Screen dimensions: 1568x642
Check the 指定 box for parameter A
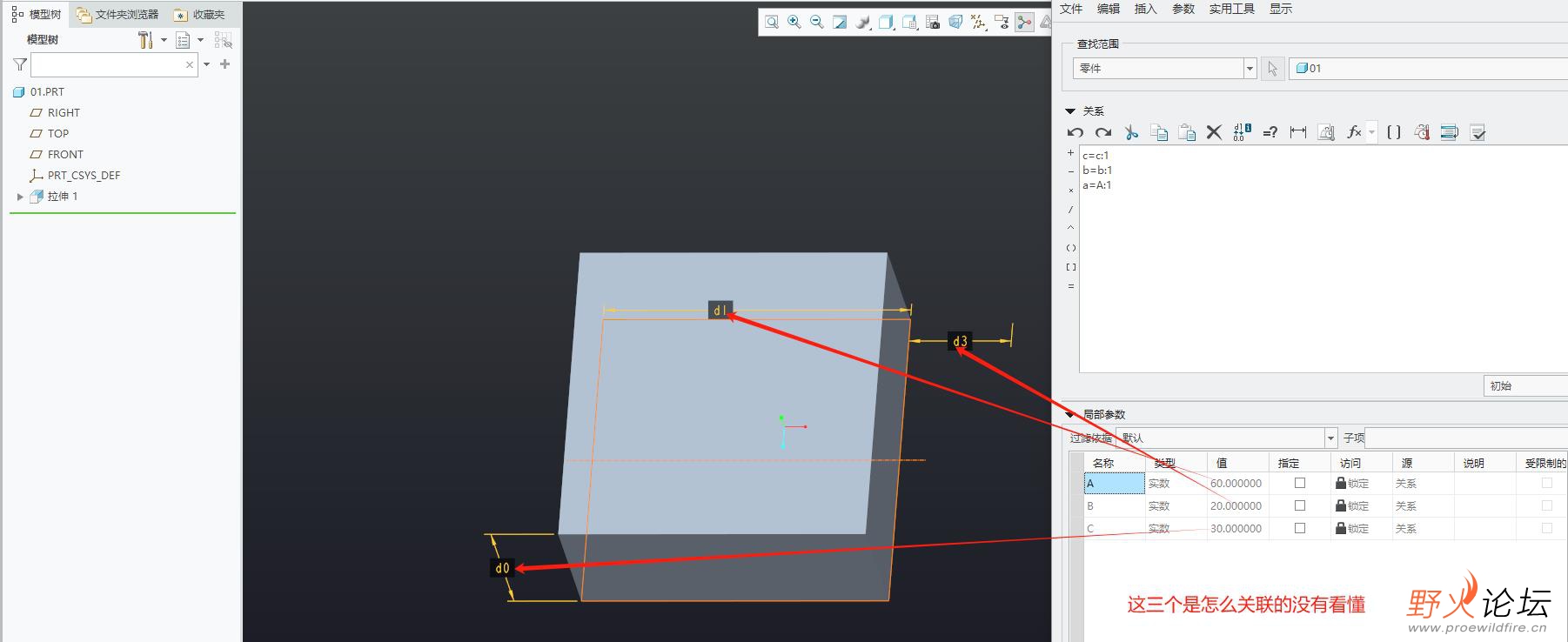[x=1300, y=483]
